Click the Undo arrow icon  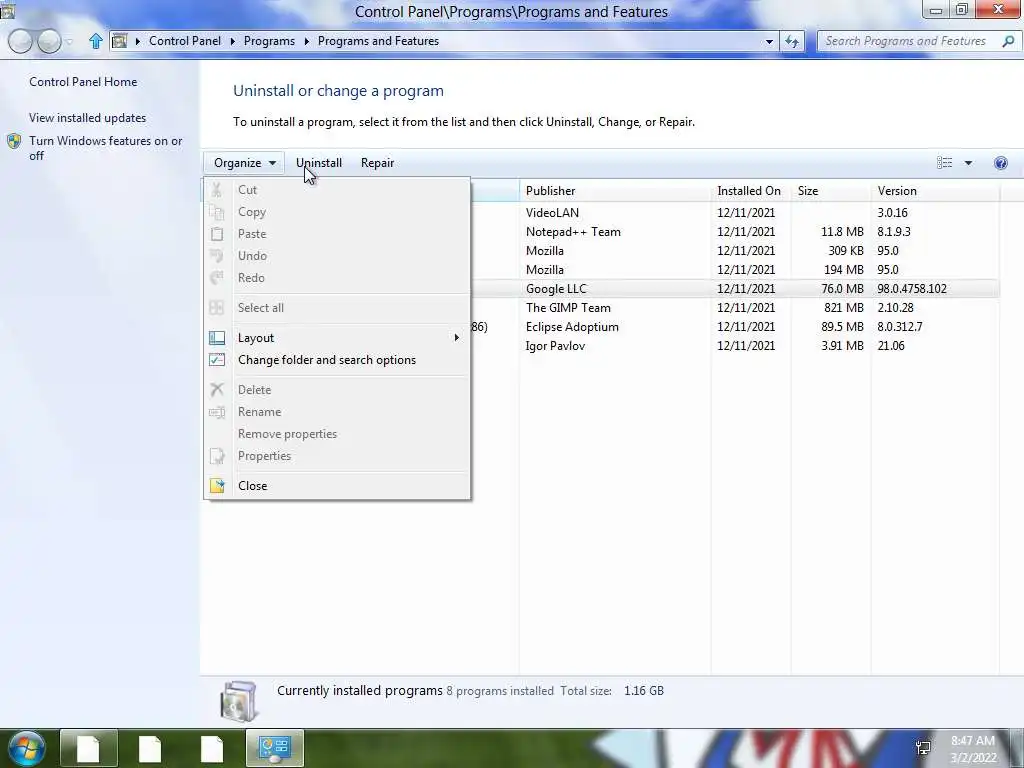pos(217,256)
